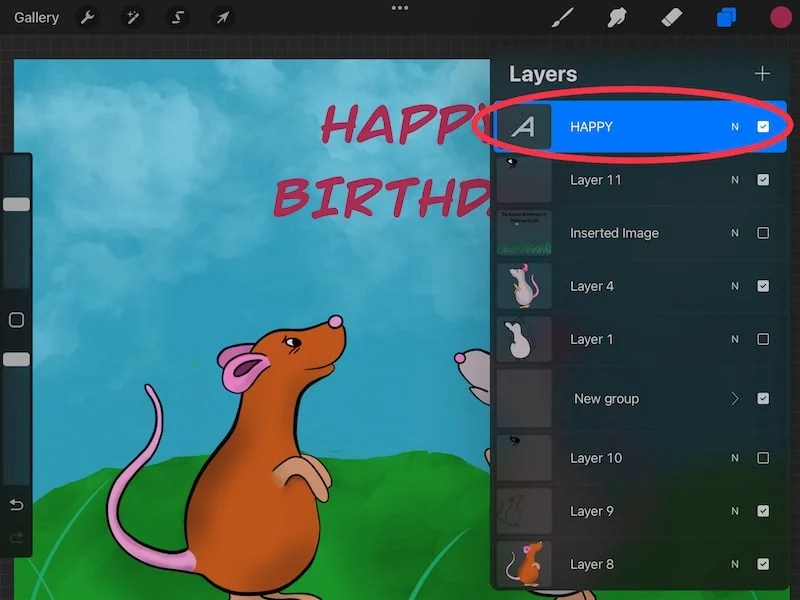Add a new layer with the plus icon
The image size is (800, 600).
click(762, 73)
